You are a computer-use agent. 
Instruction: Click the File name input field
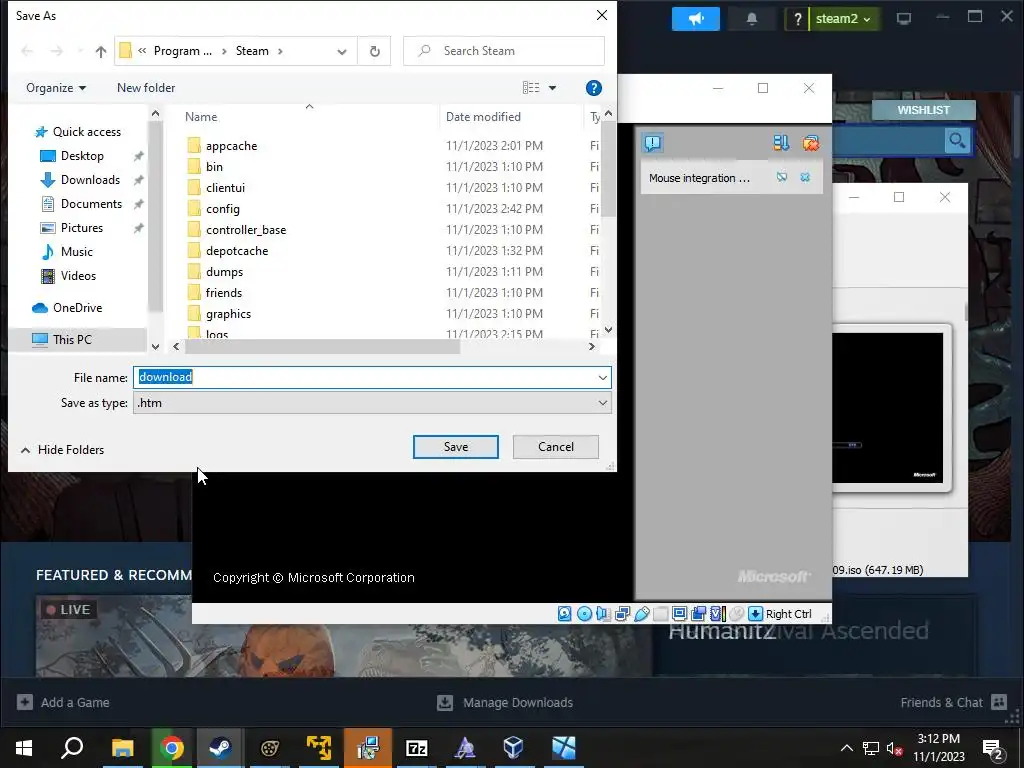pos(364,377)
